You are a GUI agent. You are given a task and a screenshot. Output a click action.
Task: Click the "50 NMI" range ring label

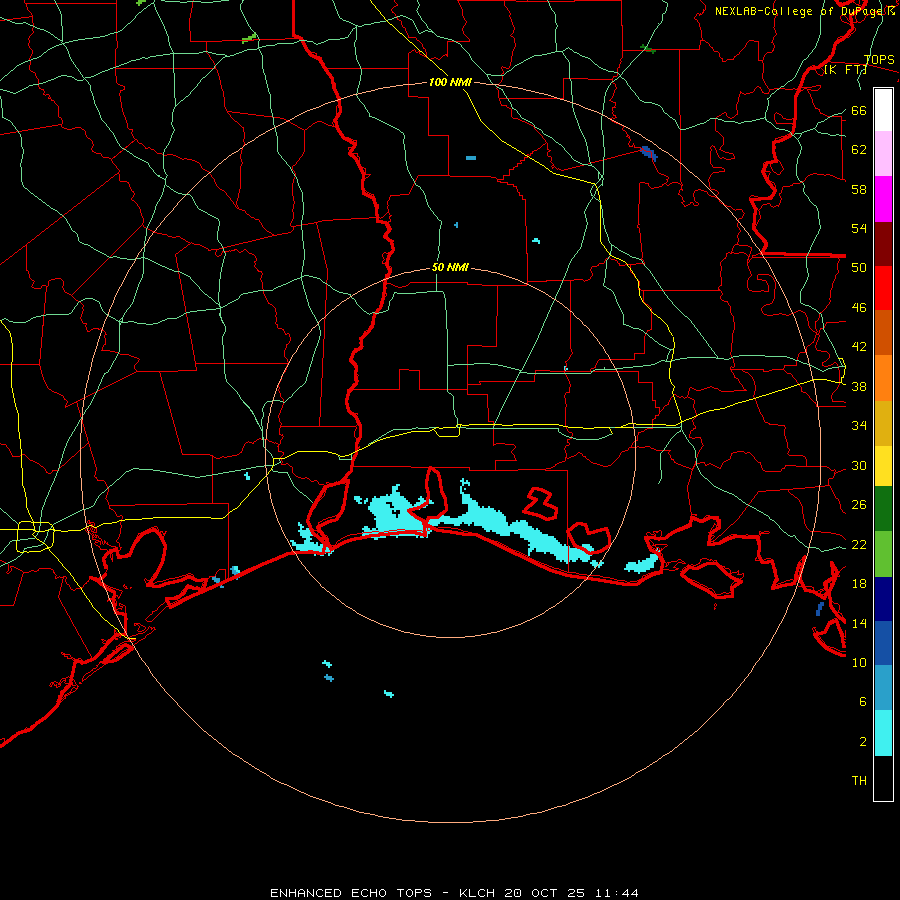tap(450, 267)
